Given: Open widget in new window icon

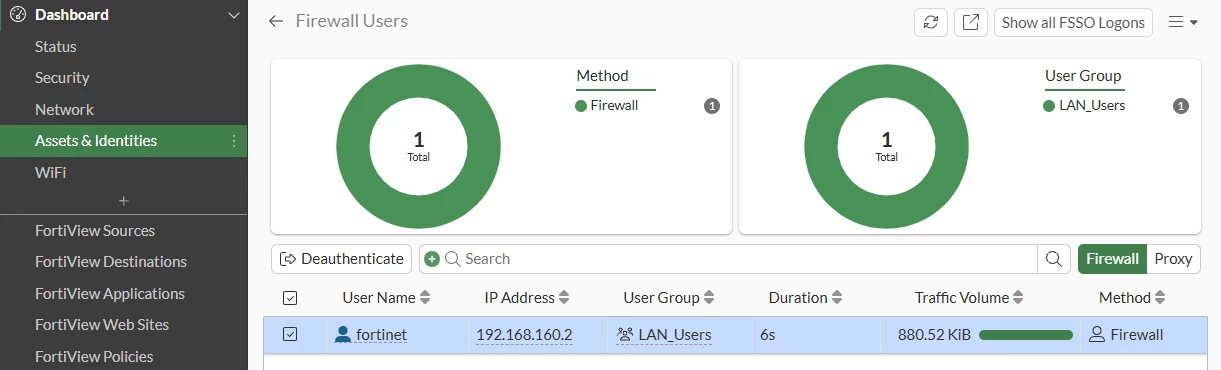Looking at the screenshot, I should click(x=970, y=22).
